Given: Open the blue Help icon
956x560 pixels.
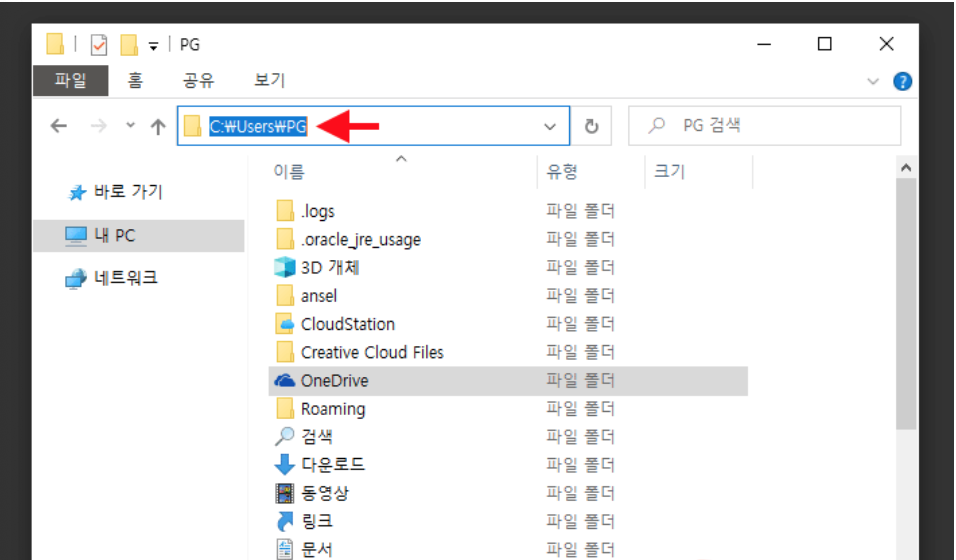Looking at the screenshot, I should (x=902, y=81).
